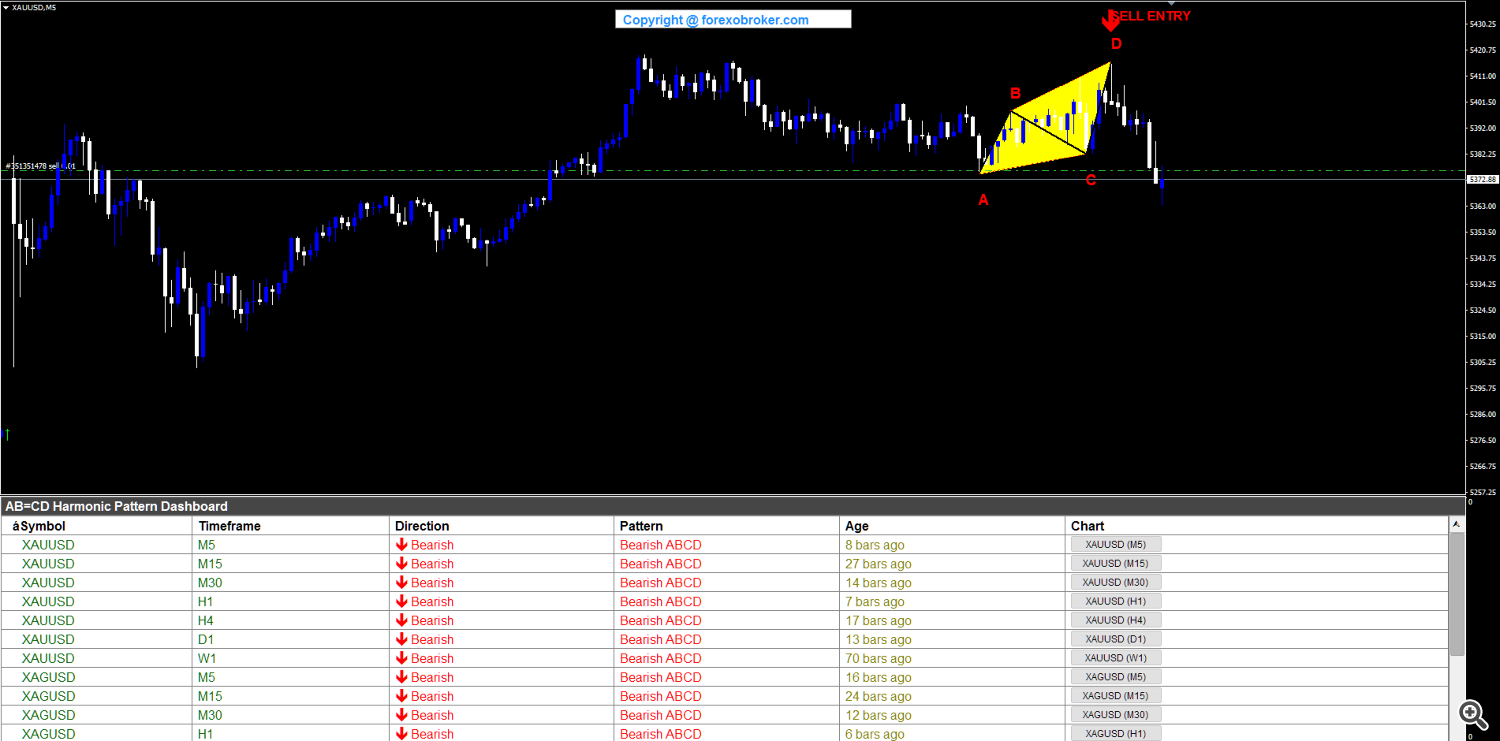Click the 5430.25 price axis label

click(x=1482, y=24)
